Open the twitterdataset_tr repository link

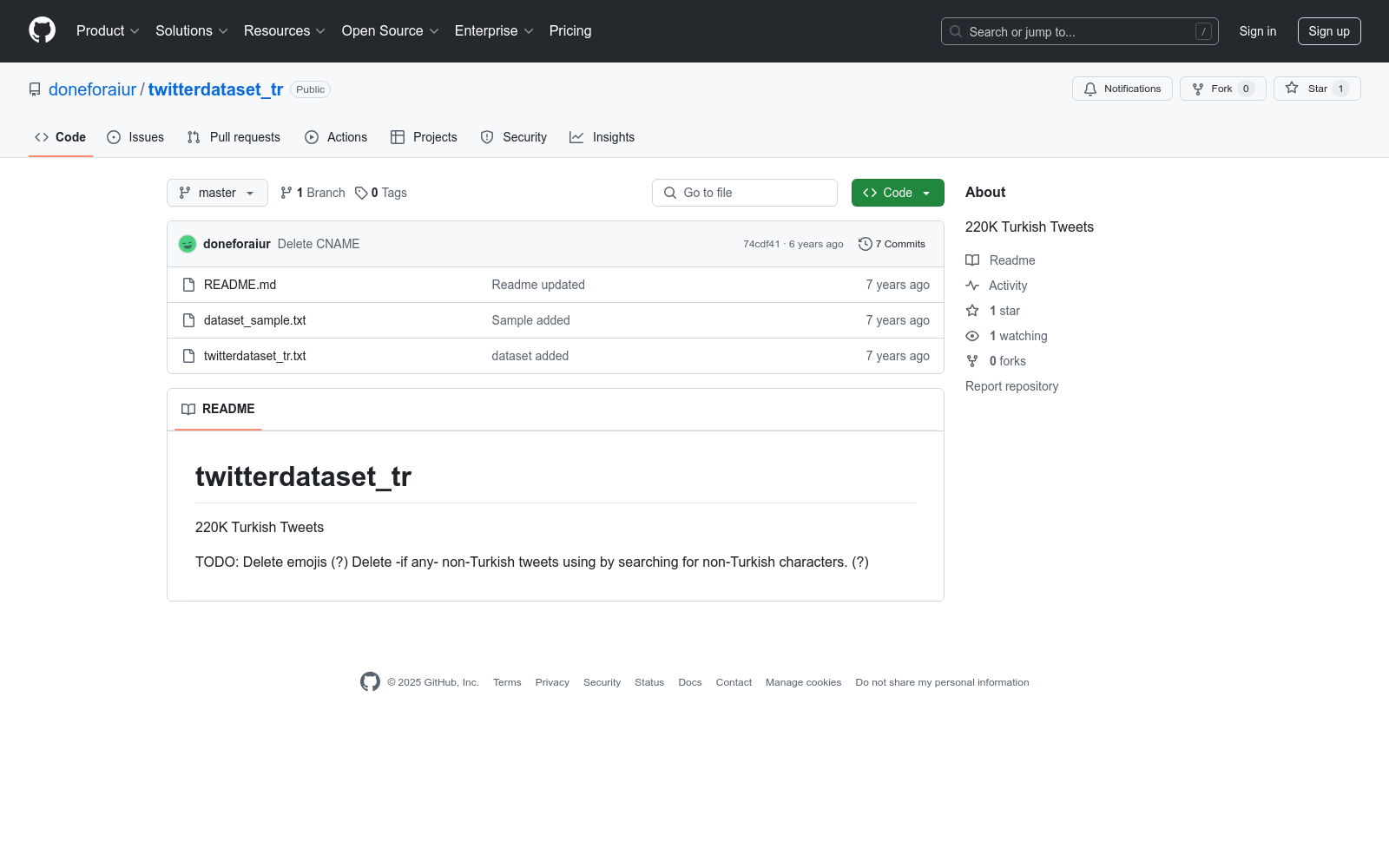click(216, 89)
